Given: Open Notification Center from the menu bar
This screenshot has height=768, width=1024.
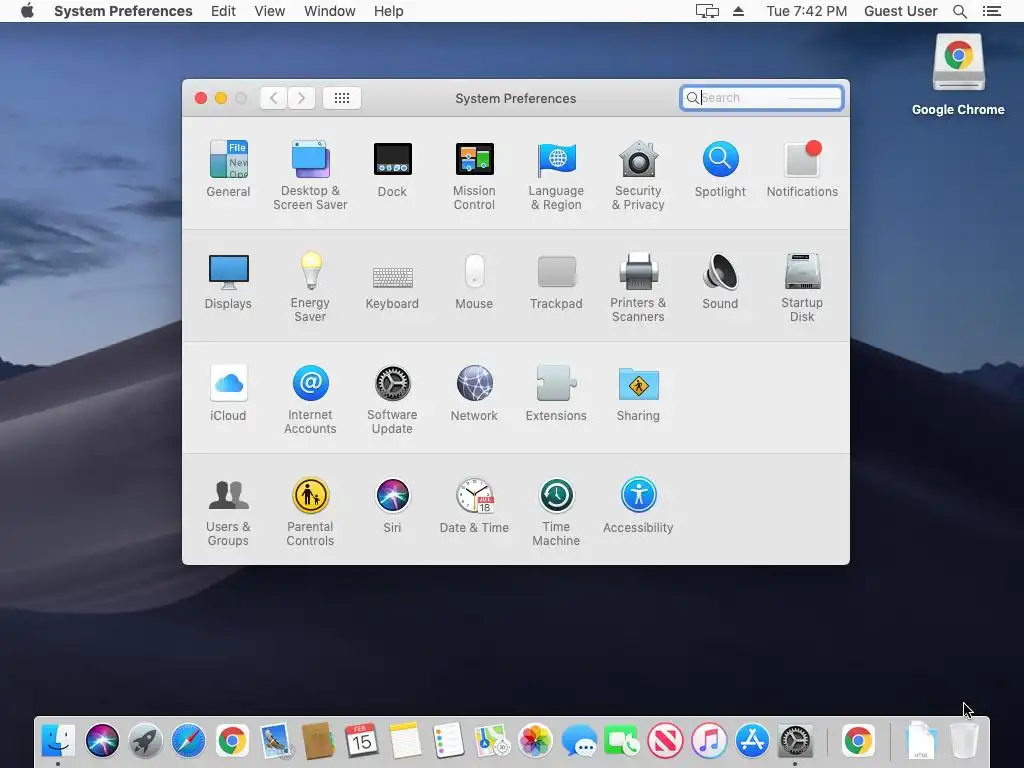Looking at the screenshot, I should (992, 11).
